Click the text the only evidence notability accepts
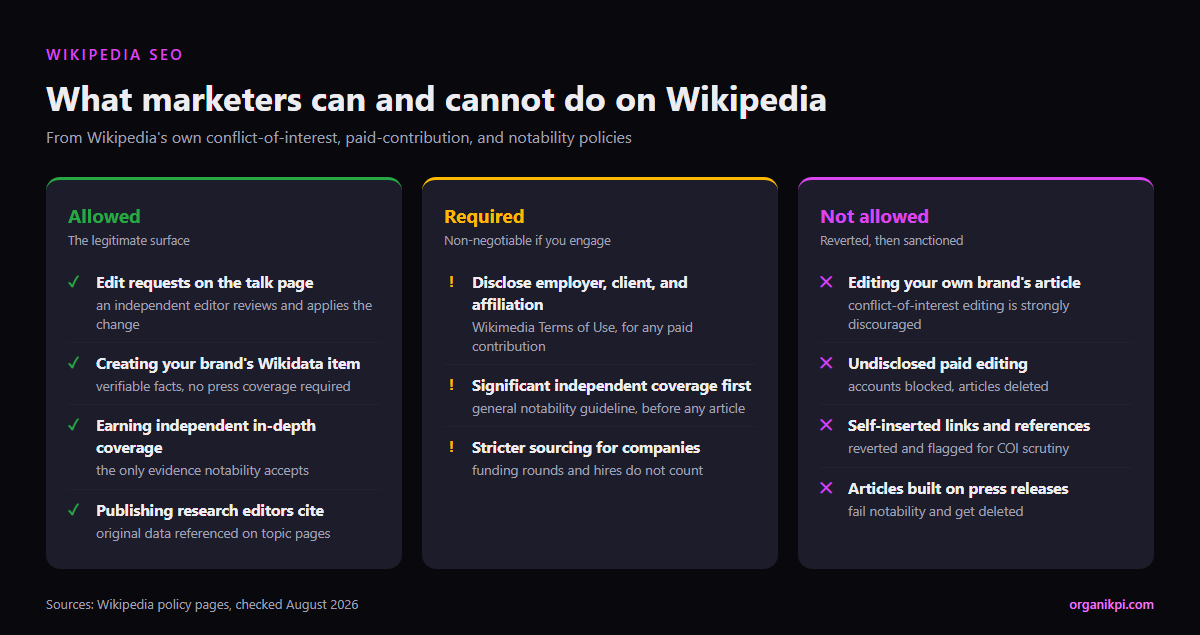Screen dimensions: 1200x635 [202, 470]
